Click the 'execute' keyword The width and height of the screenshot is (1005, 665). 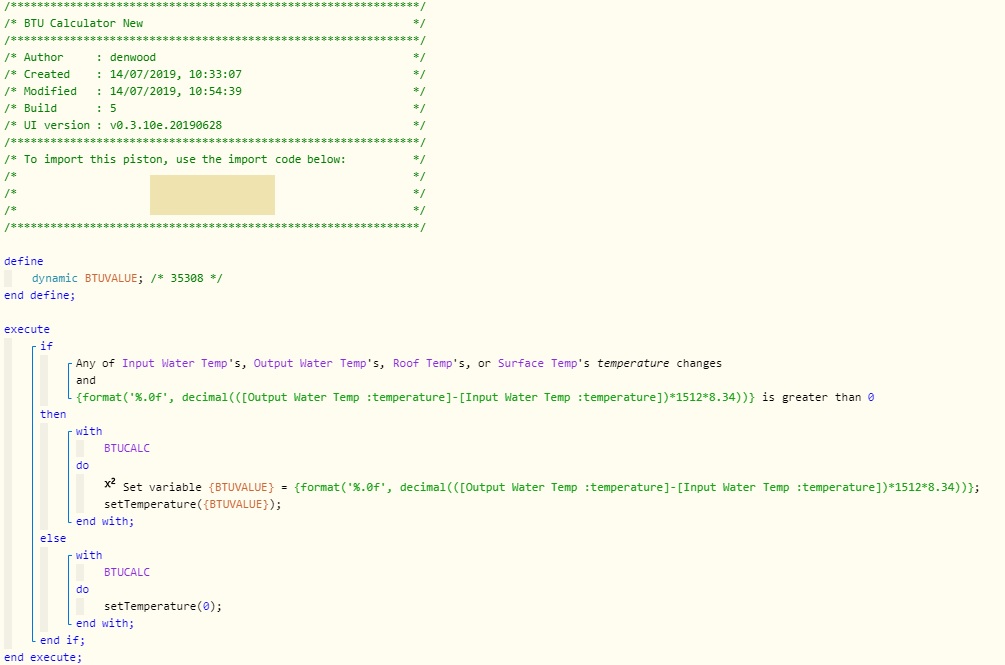tap(27, 329)
